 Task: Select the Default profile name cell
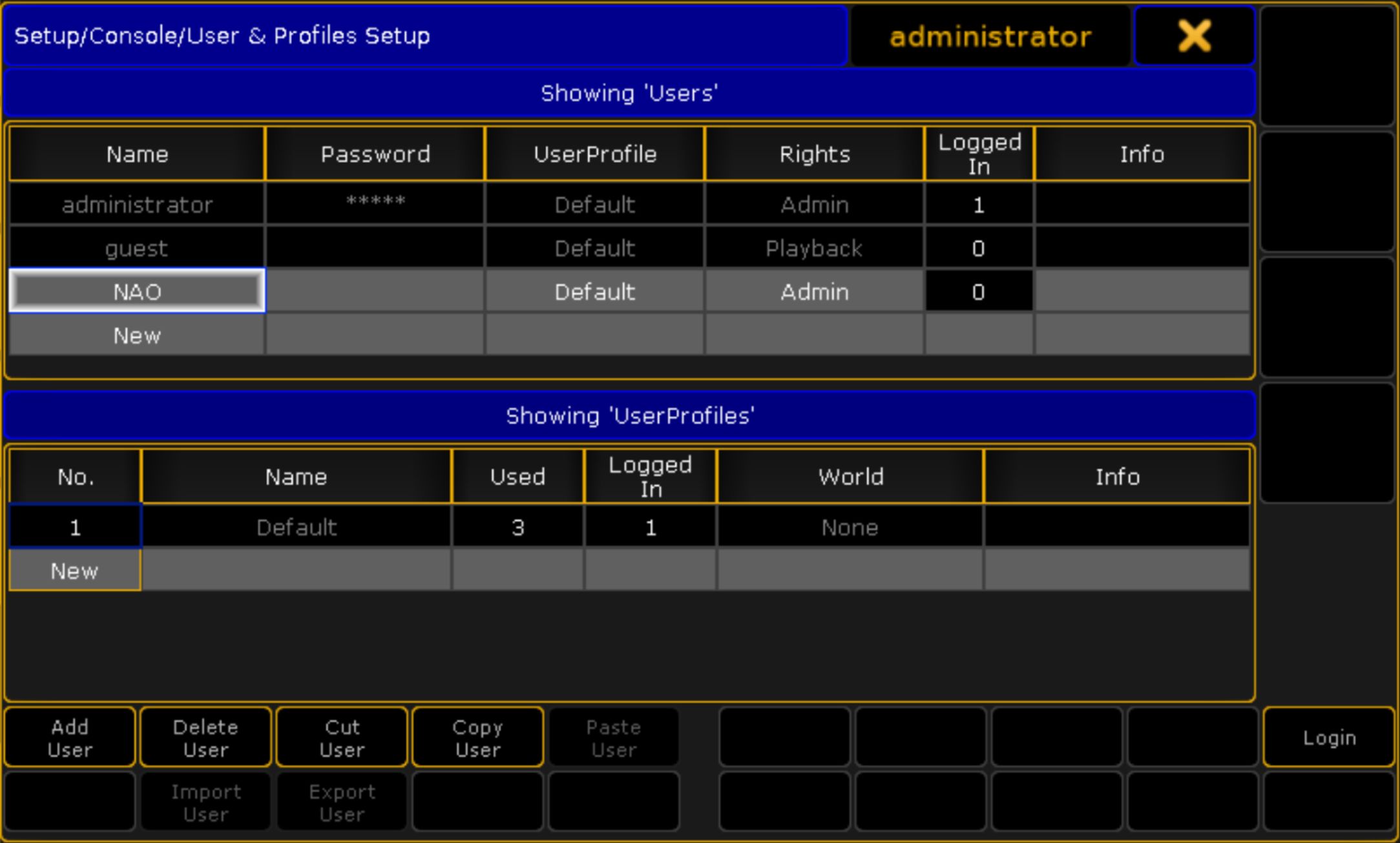[x=296, y=528]
